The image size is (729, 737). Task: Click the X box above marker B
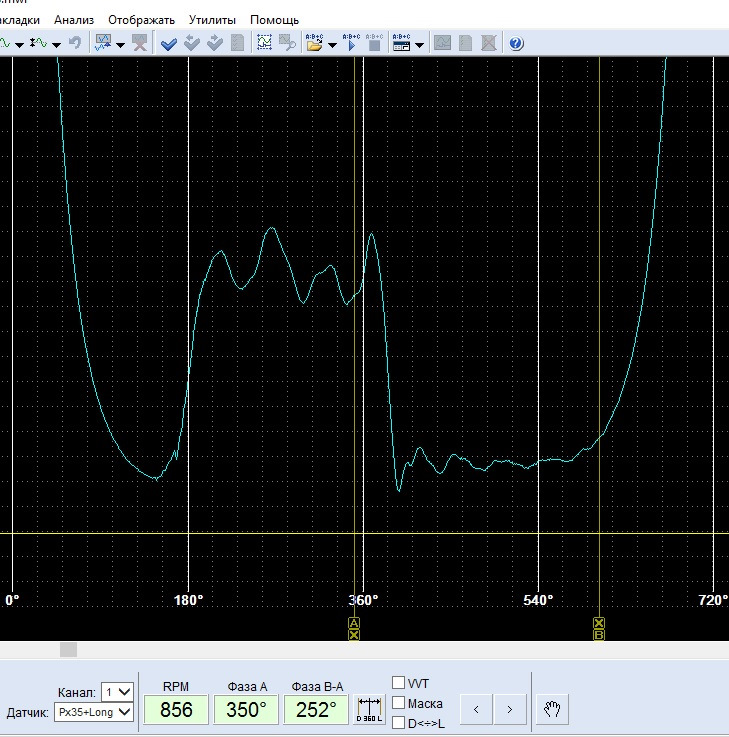(x=599, y=623)
